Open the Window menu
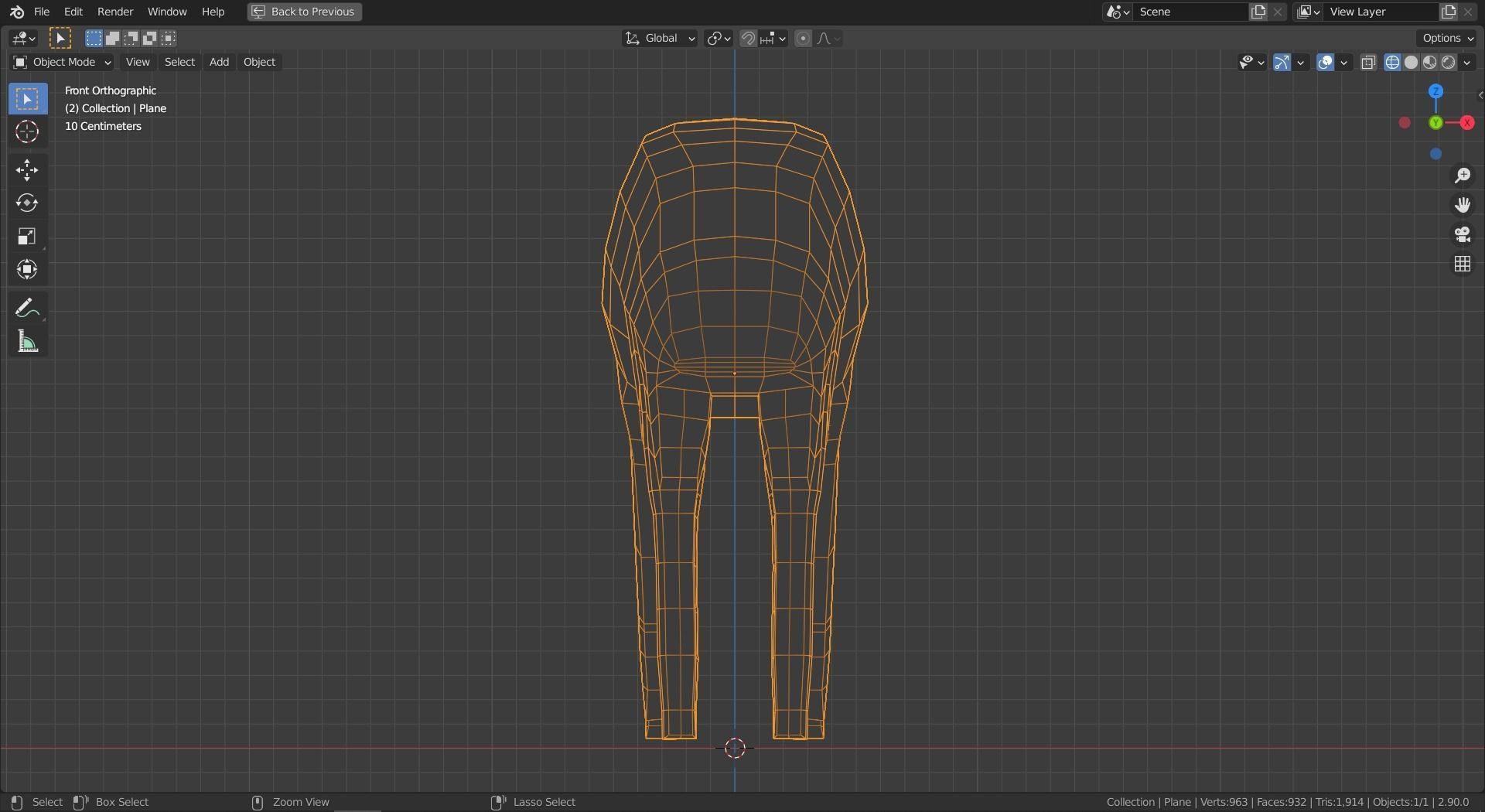Screen dimensions: 1485x812 pyautogui.click(x=167, y=12)
